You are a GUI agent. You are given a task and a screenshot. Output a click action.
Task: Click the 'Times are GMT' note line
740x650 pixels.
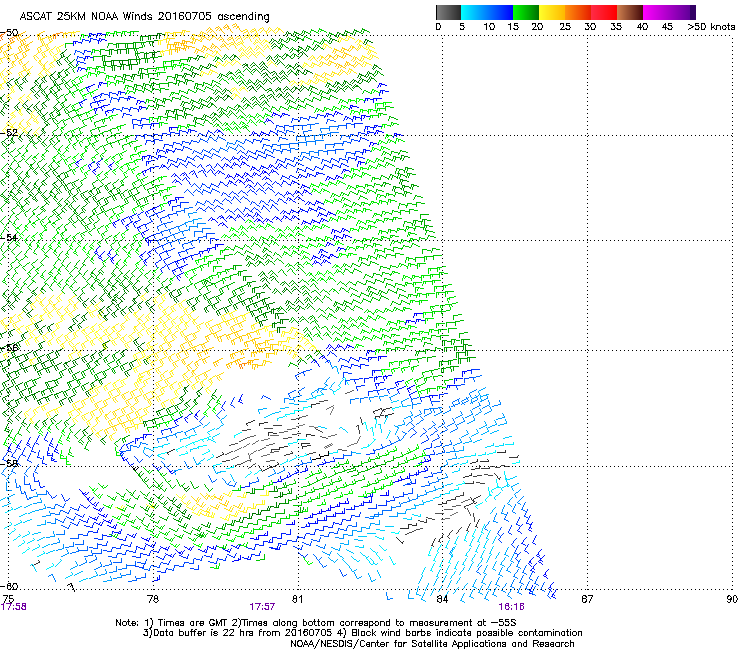click(316, 623)
